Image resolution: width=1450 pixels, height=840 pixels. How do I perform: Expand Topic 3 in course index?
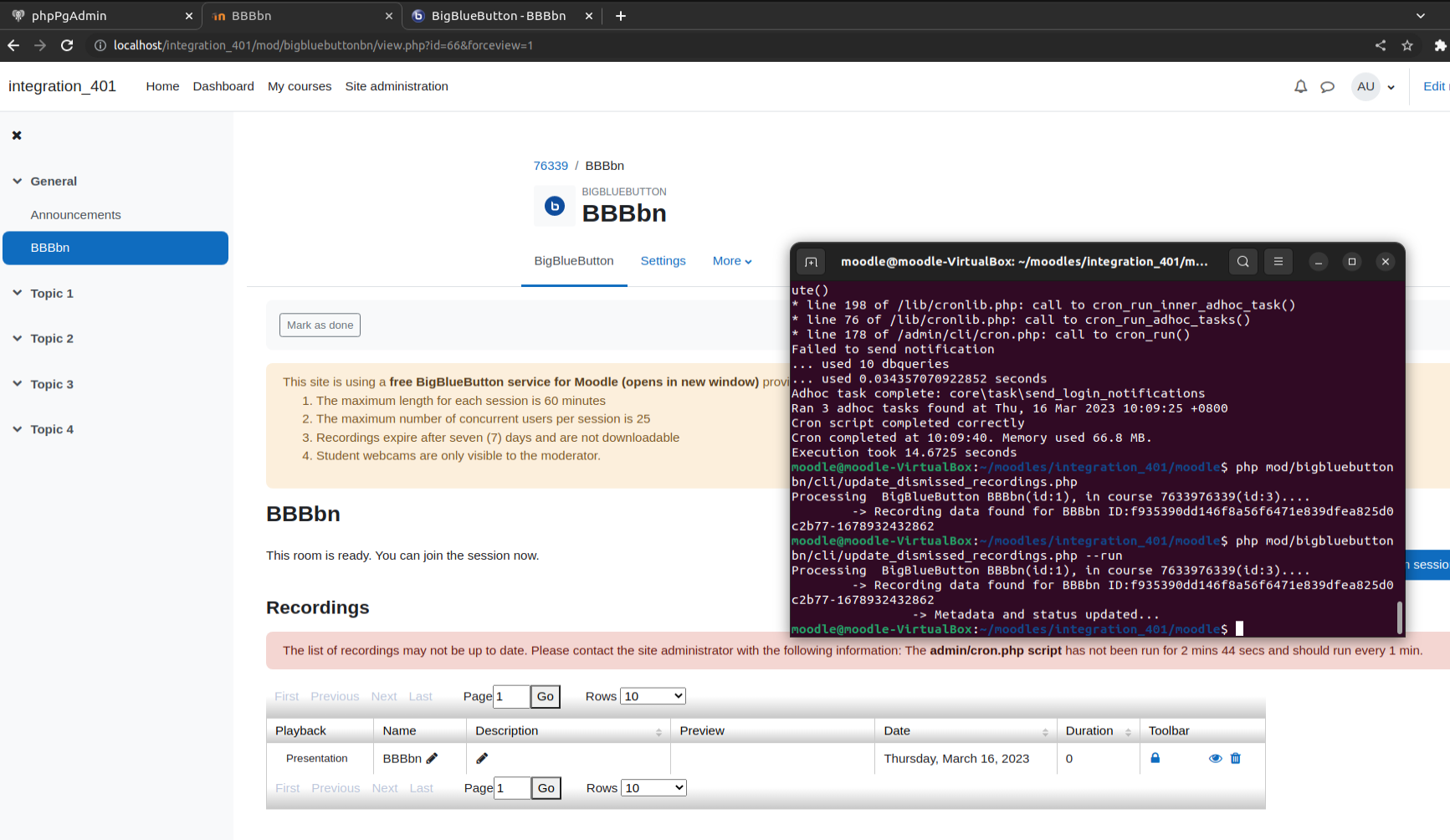(18, 384)
